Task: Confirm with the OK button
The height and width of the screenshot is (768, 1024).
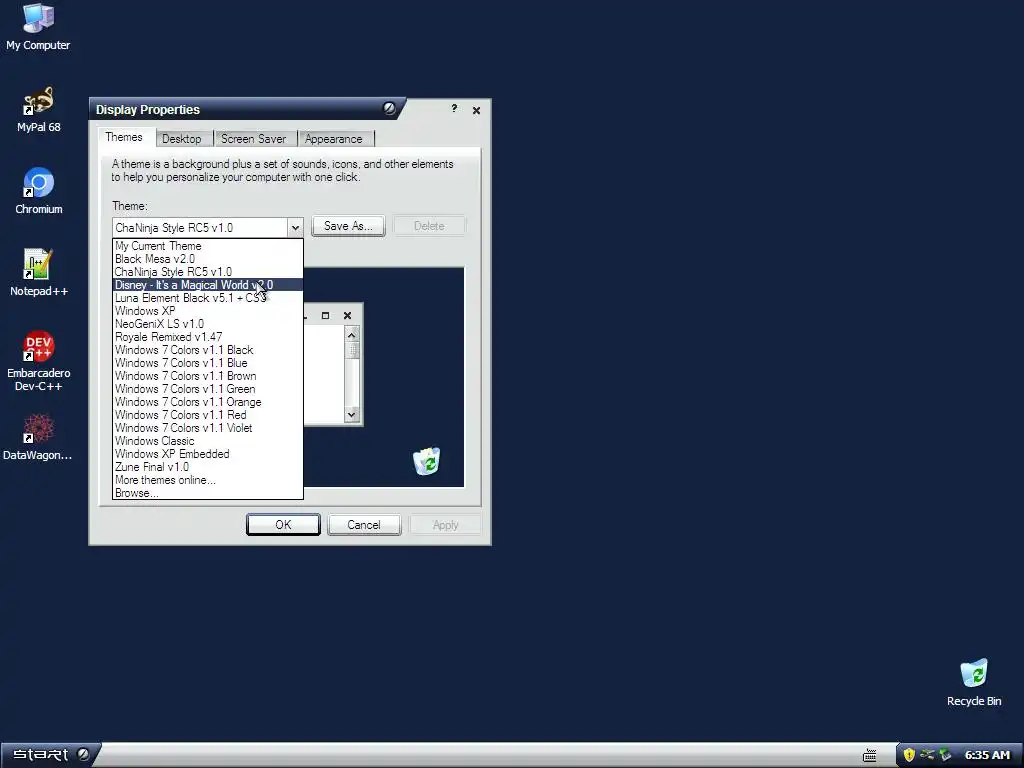Action: (x=283, y=524)
